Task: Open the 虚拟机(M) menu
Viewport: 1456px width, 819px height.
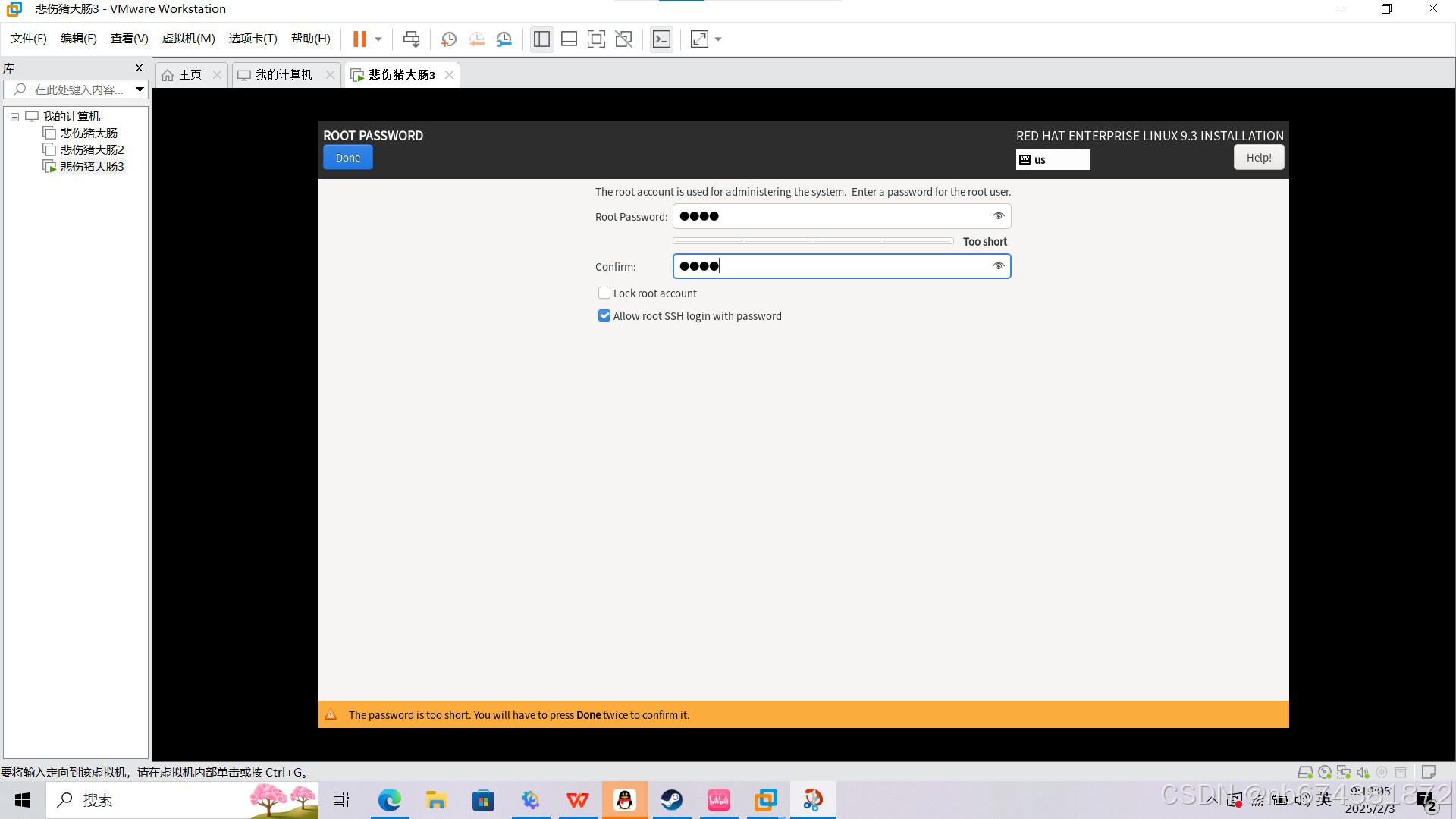Action: click(188, 39)
